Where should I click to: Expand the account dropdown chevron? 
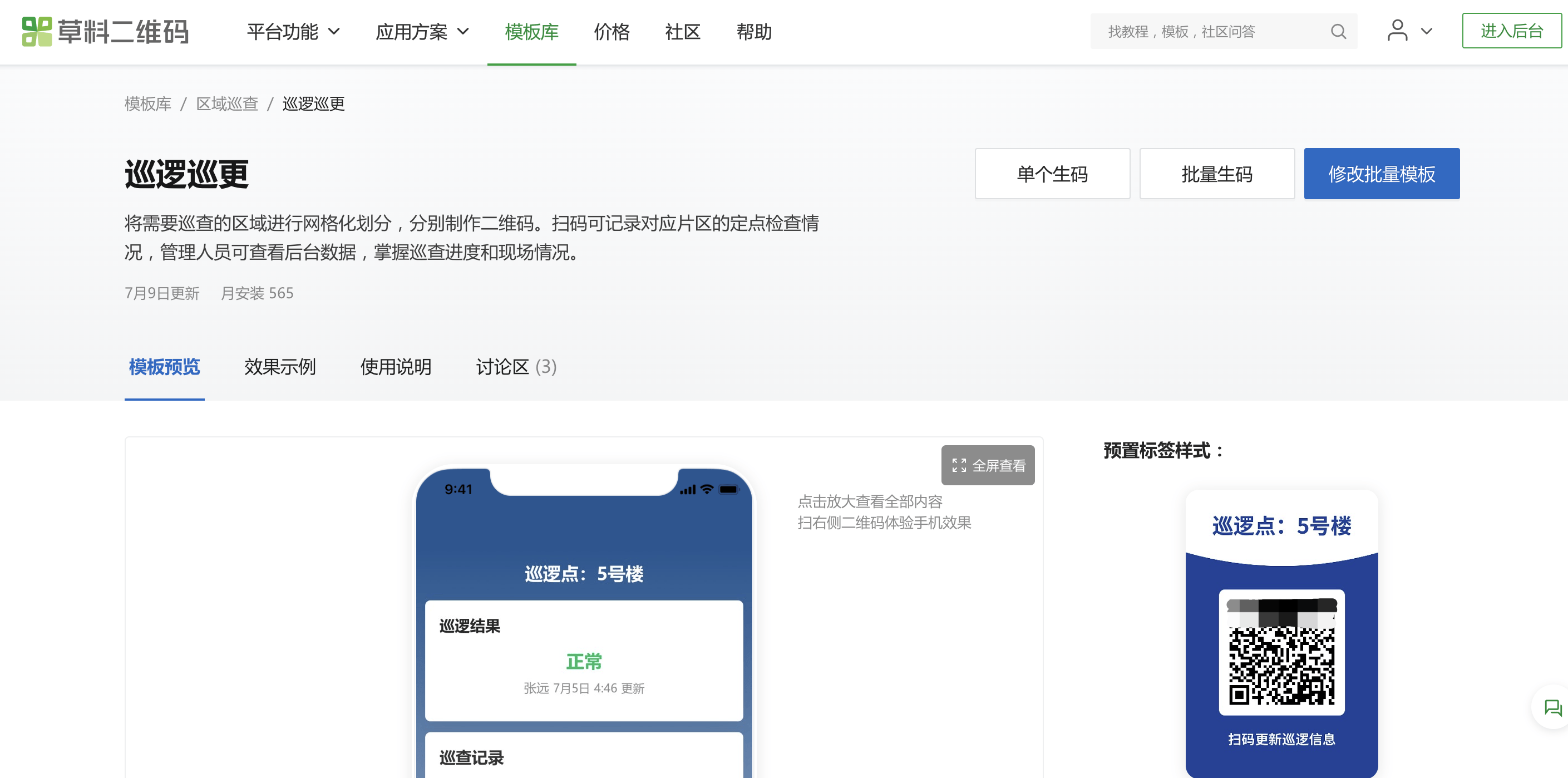(x=1426, y=32)
